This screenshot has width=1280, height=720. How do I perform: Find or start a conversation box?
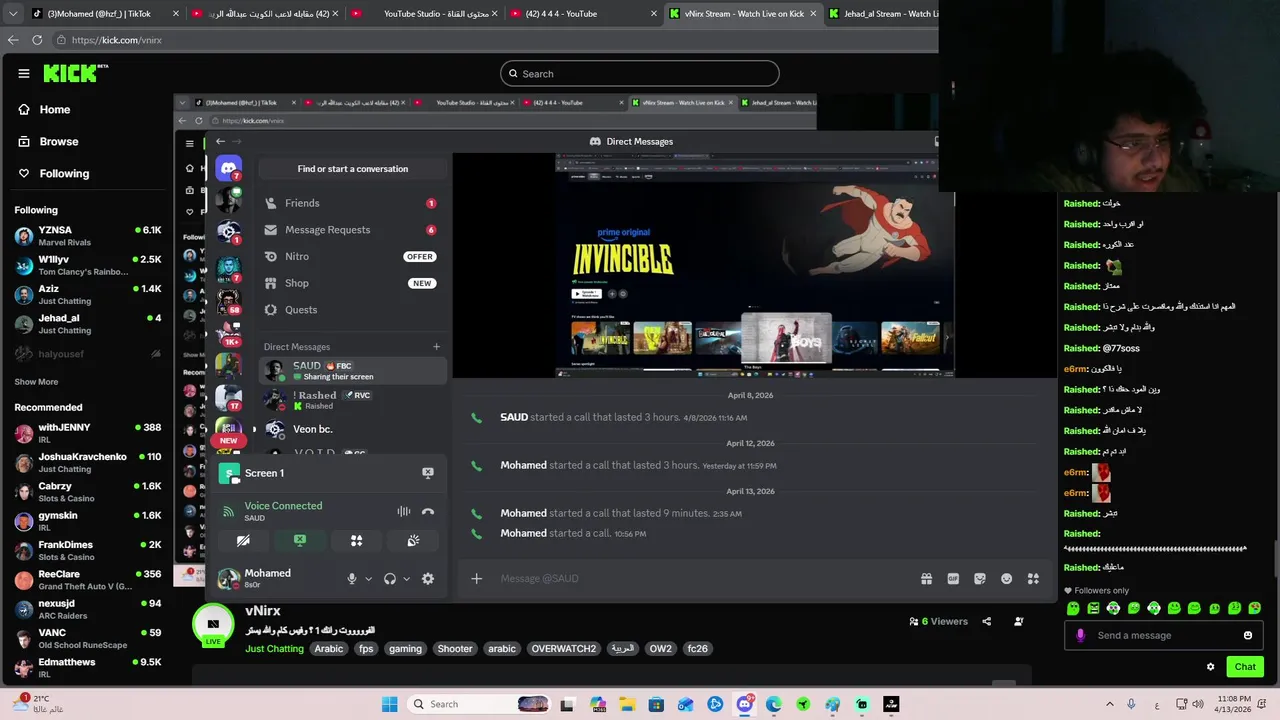pyautogui.click(x=352, y=169)
